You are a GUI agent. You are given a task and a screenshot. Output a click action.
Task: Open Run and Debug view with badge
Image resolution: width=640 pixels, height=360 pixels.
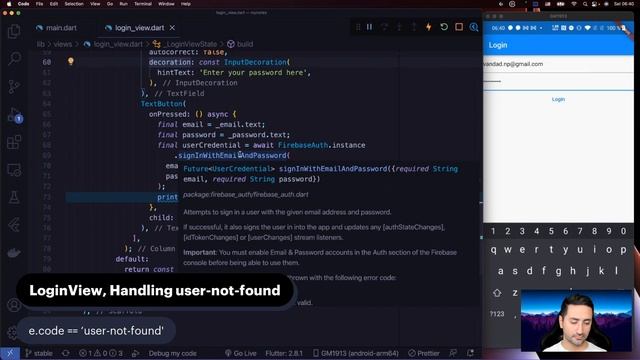[x=15, y=115]
